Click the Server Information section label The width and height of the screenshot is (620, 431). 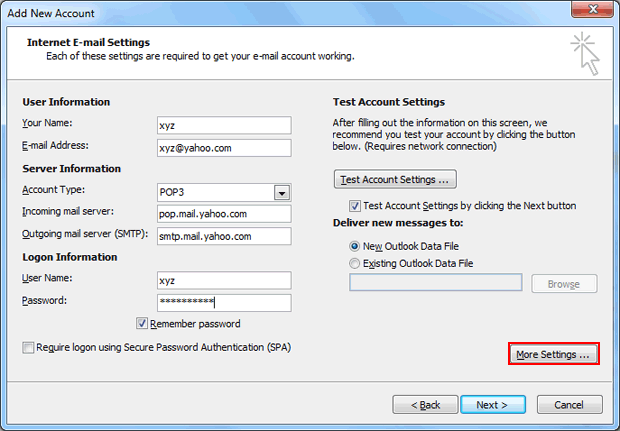72,169
